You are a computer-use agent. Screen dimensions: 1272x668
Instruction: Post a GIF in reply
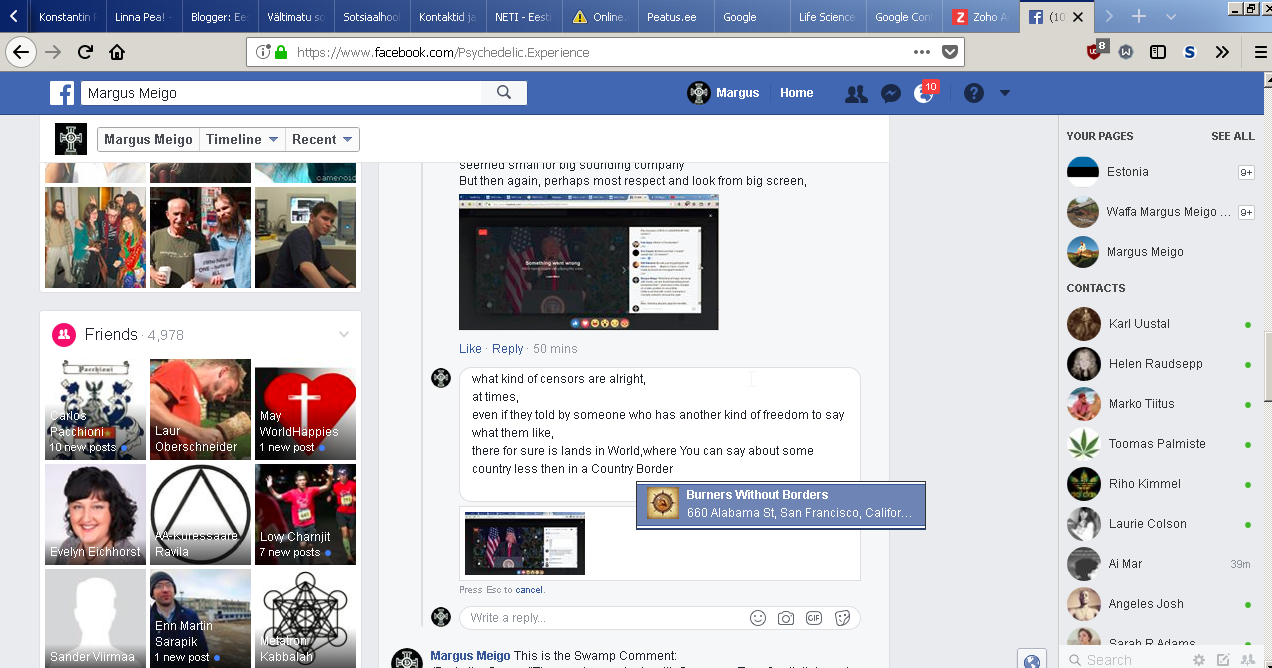[x=814, y=618]
